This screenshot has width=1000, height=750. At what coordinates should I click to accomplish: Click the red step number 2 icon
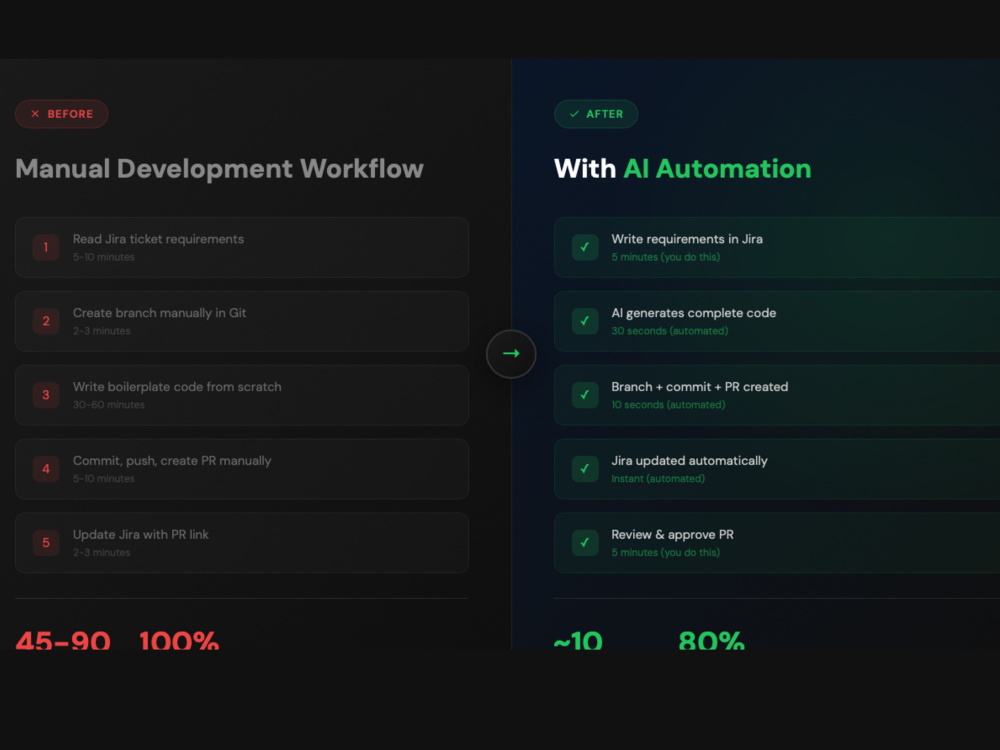point(46,321)
